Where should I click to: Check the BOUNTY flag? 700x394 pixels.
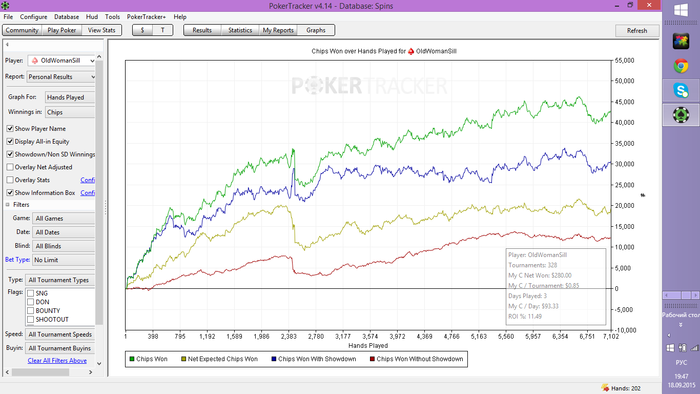30,311
